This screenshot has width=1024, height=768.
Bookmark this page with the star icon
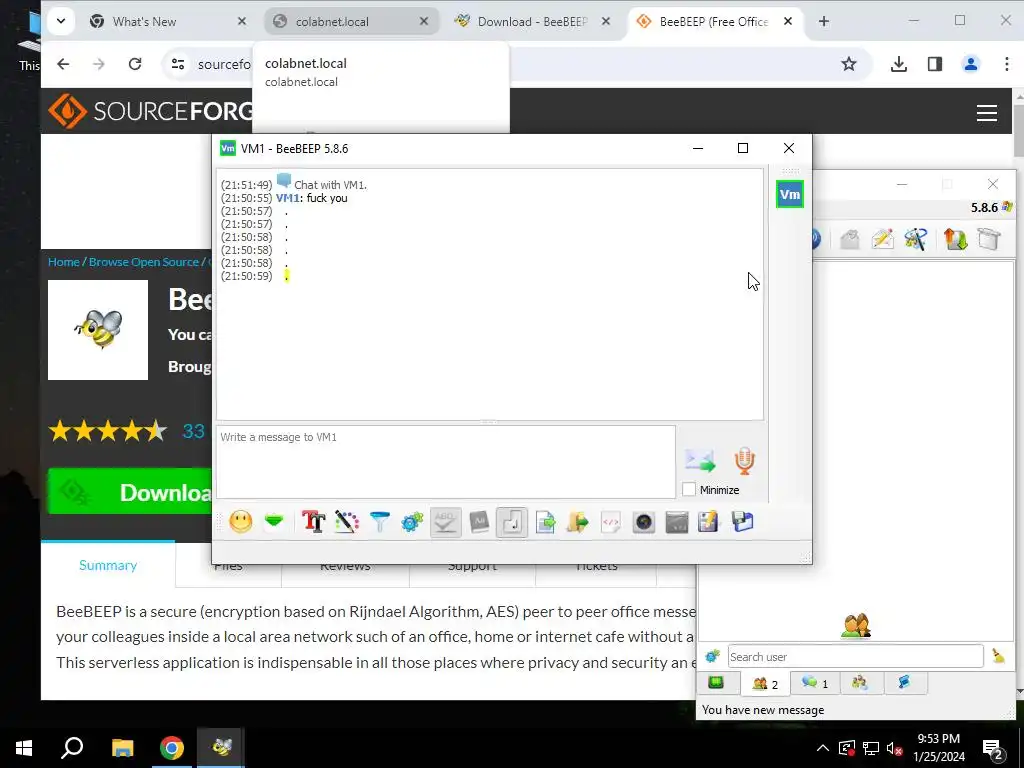coord(848,64)
